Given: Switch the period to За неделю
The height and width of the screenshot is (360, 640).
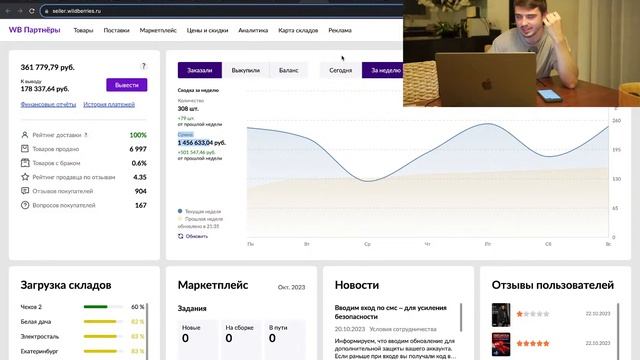Looking at the screenshot, I should tap(383, 70).
